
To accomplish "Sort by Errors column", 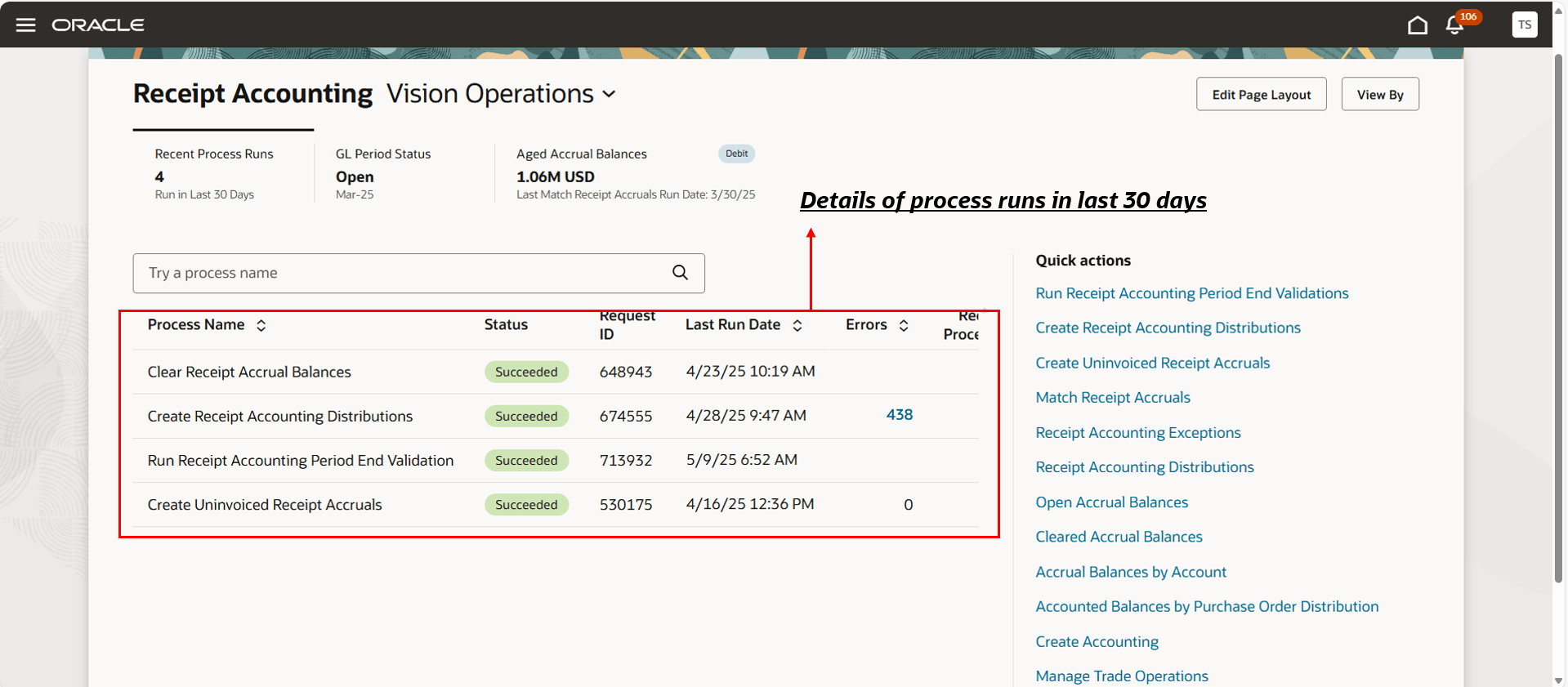I will point(904,325).
